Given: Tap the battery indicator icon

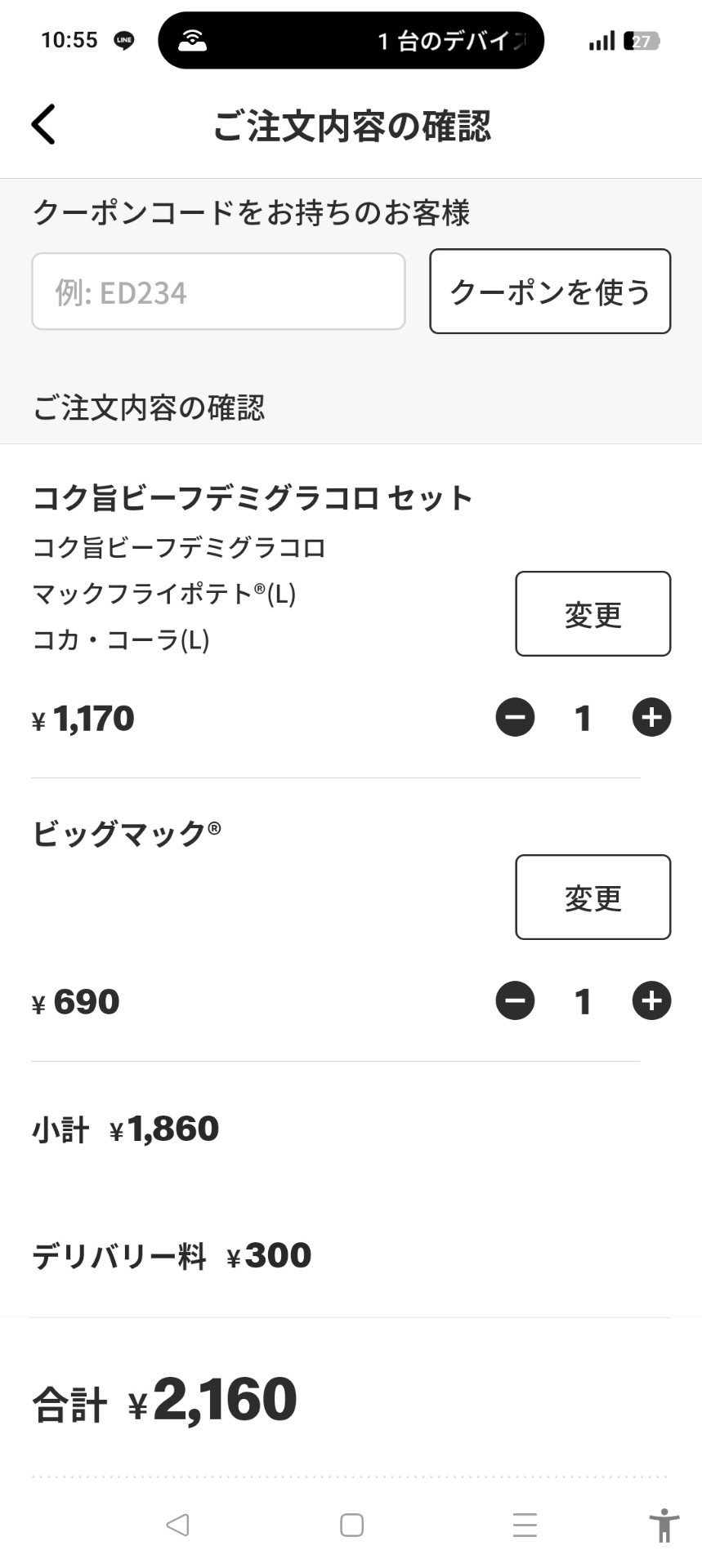Looking at the screenshot, I should tap(642, 41).
